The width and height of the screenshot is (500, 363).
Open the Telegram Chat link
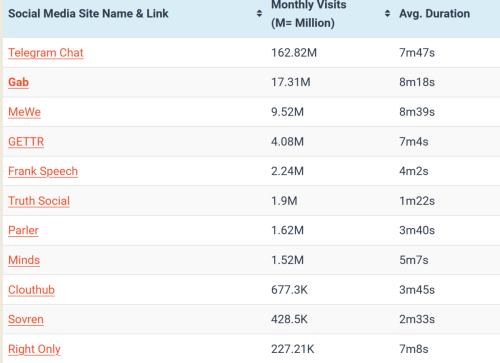[46, 53]
